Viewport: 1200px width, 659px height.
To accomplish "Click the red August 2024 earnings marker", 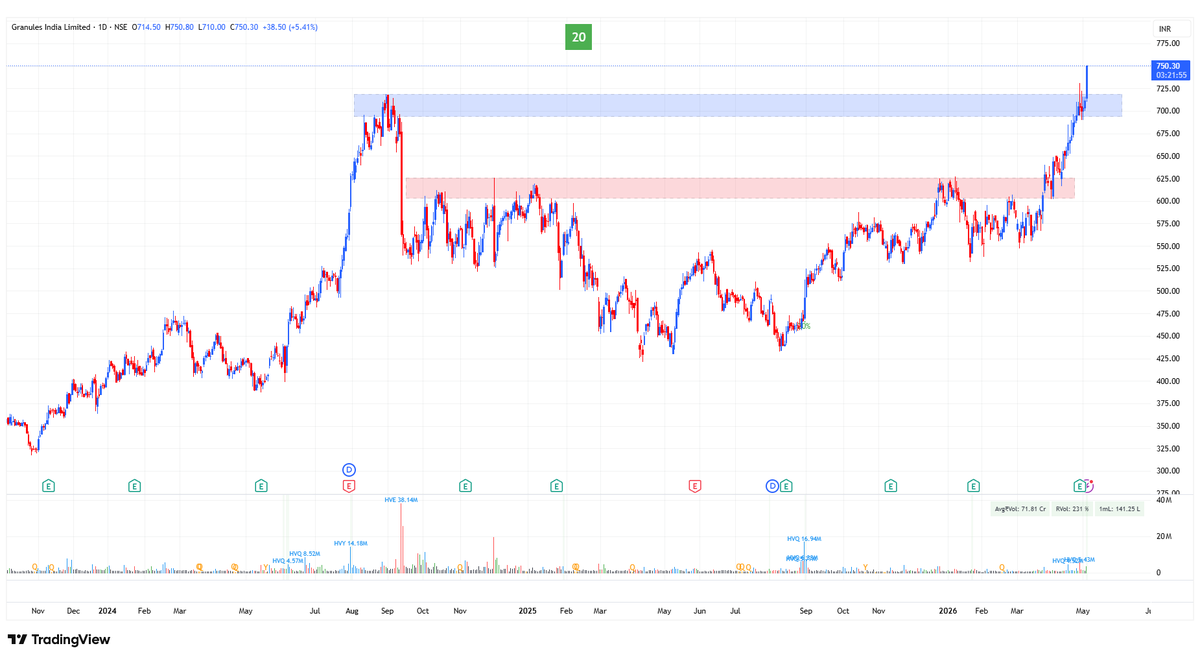I will point(349,486).
